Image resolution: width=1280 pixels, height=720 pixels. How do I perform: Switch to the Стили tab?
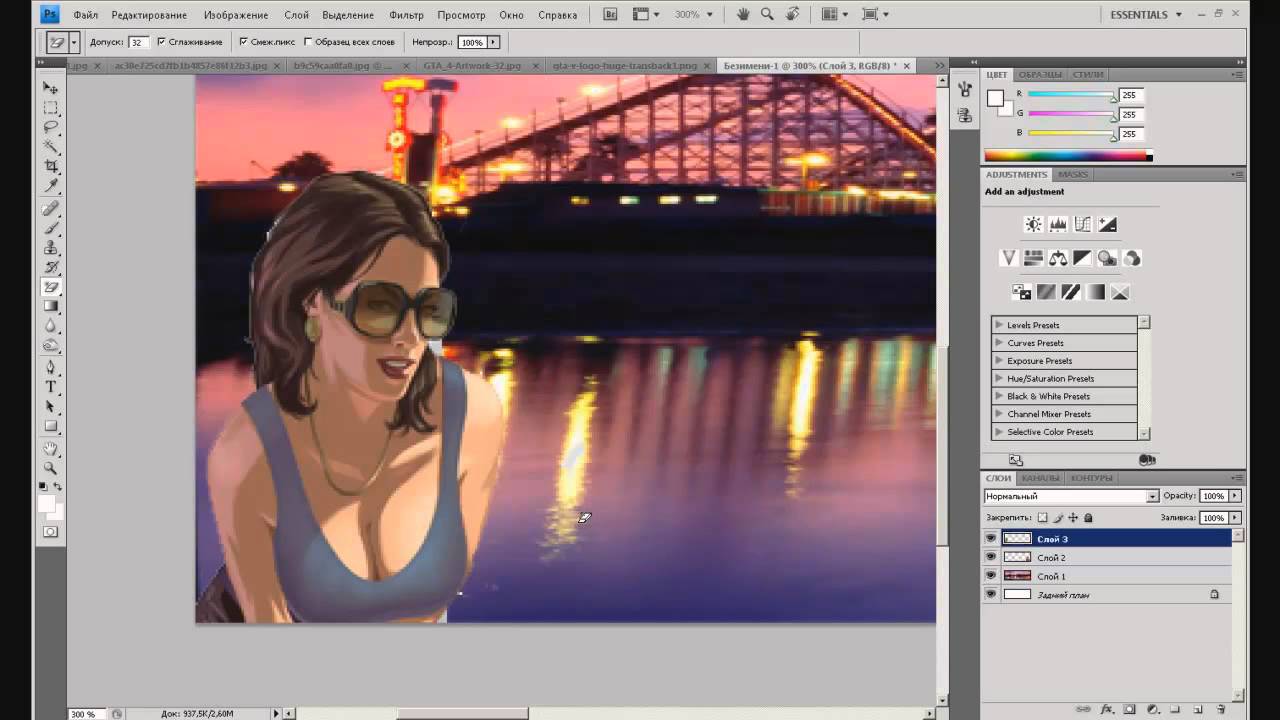click(1088, 75)
